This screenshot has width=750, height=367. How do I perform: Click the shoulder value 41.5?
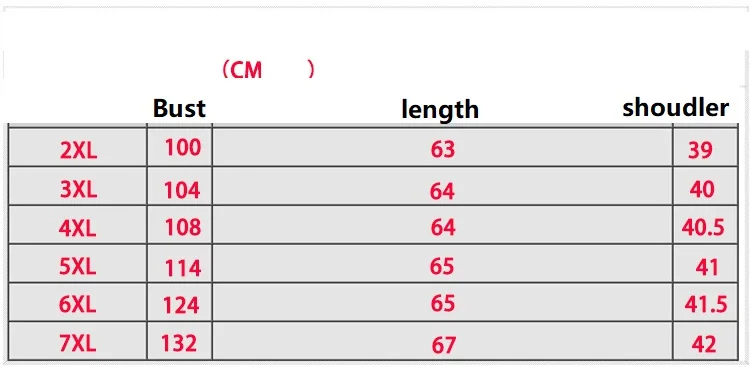[x=706, y=304]
